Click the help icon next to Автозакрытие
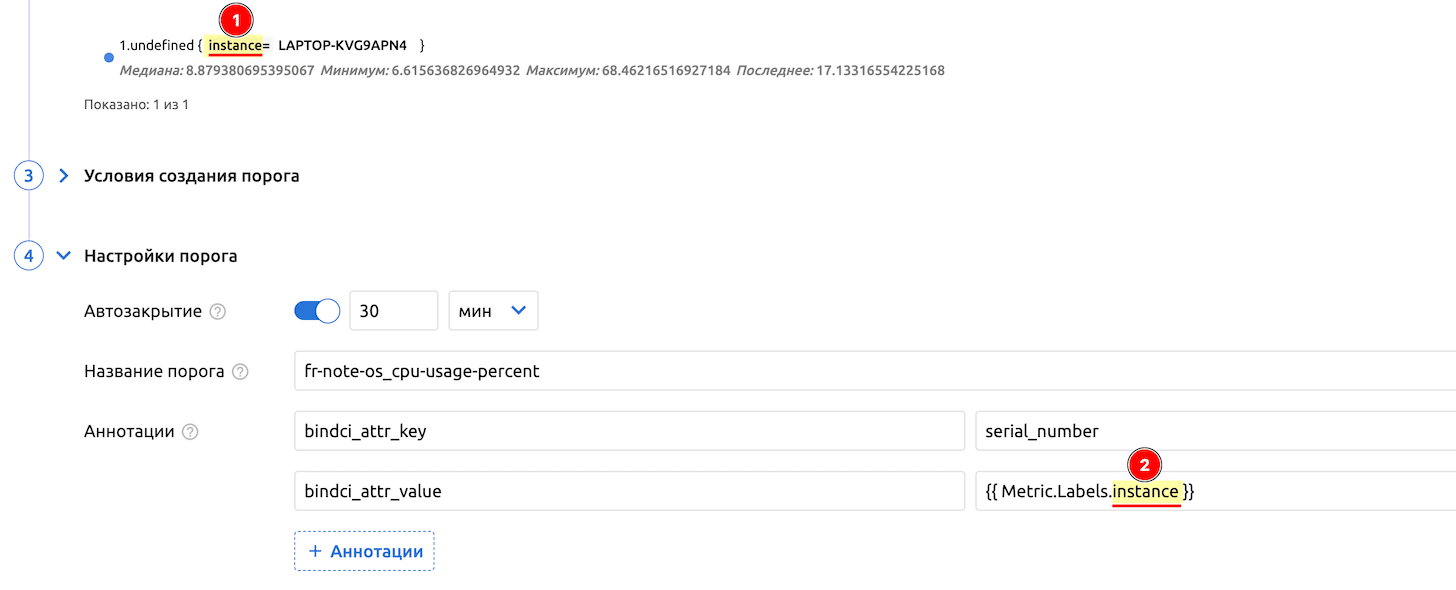The height and width of the screenshot is (590, 1456). [218, 312]
